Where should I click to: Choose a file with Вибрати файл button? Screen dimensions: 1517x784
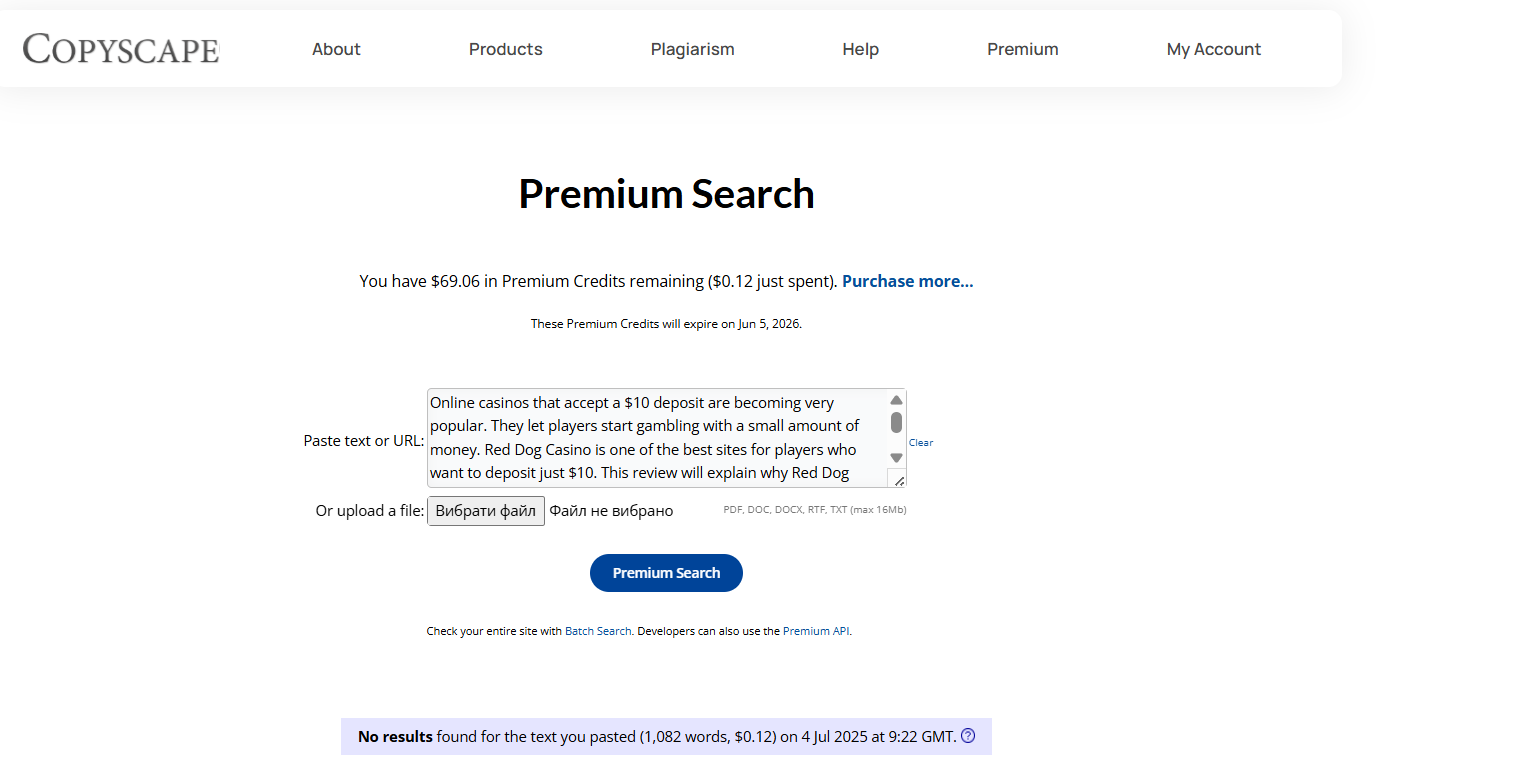point(486,511)
